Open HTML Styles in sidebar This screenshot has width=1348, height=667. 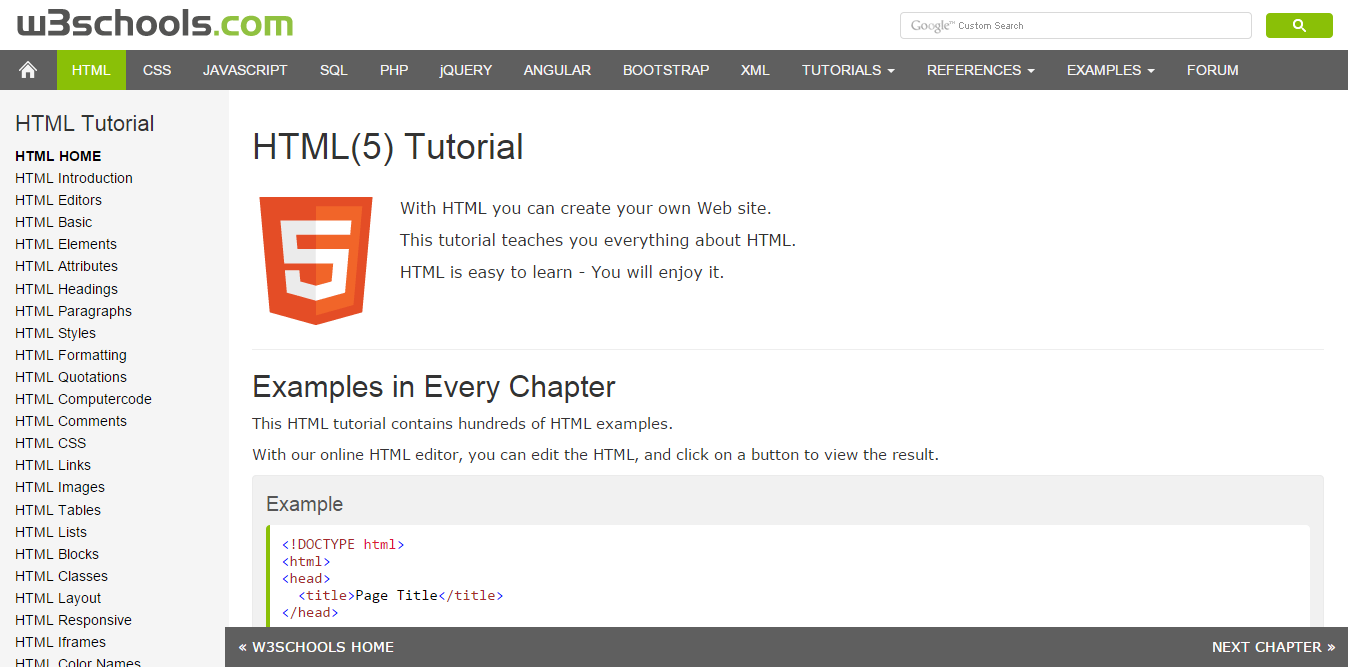click(x=56, y=333)
